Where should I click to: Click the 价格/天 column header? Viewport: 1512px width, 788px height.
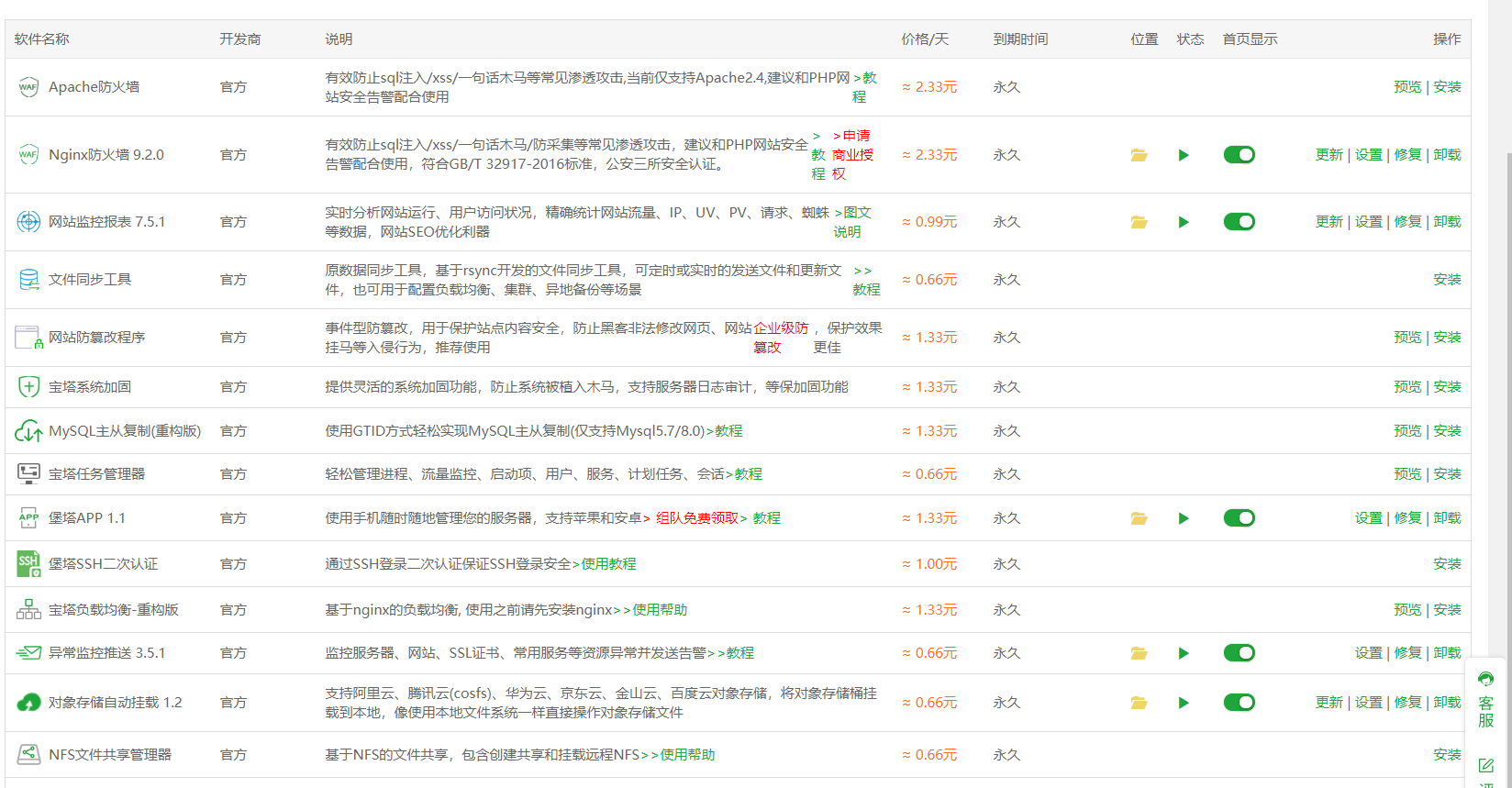[925, 39]
